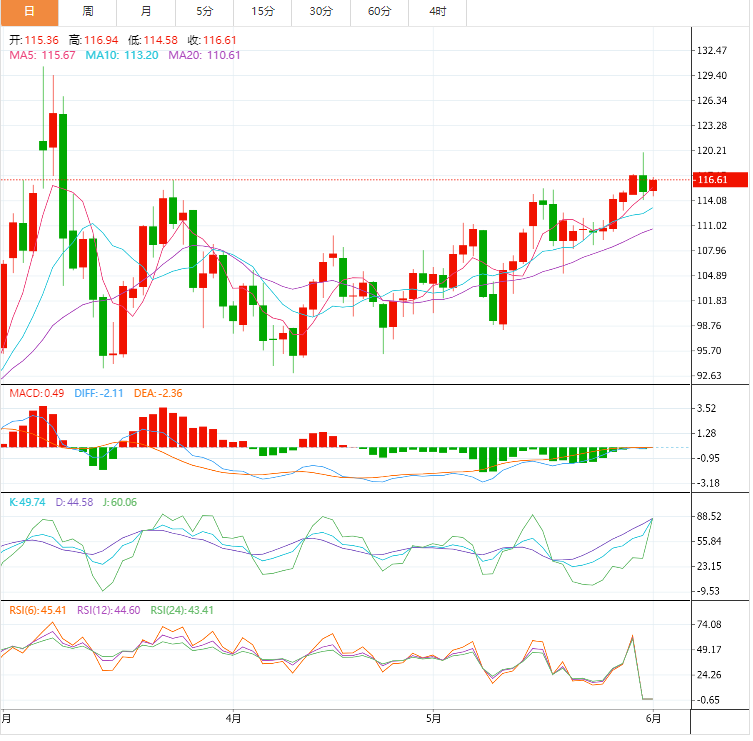Click the high price 高:116.94
753x741 pixels.
coord(93,40)
